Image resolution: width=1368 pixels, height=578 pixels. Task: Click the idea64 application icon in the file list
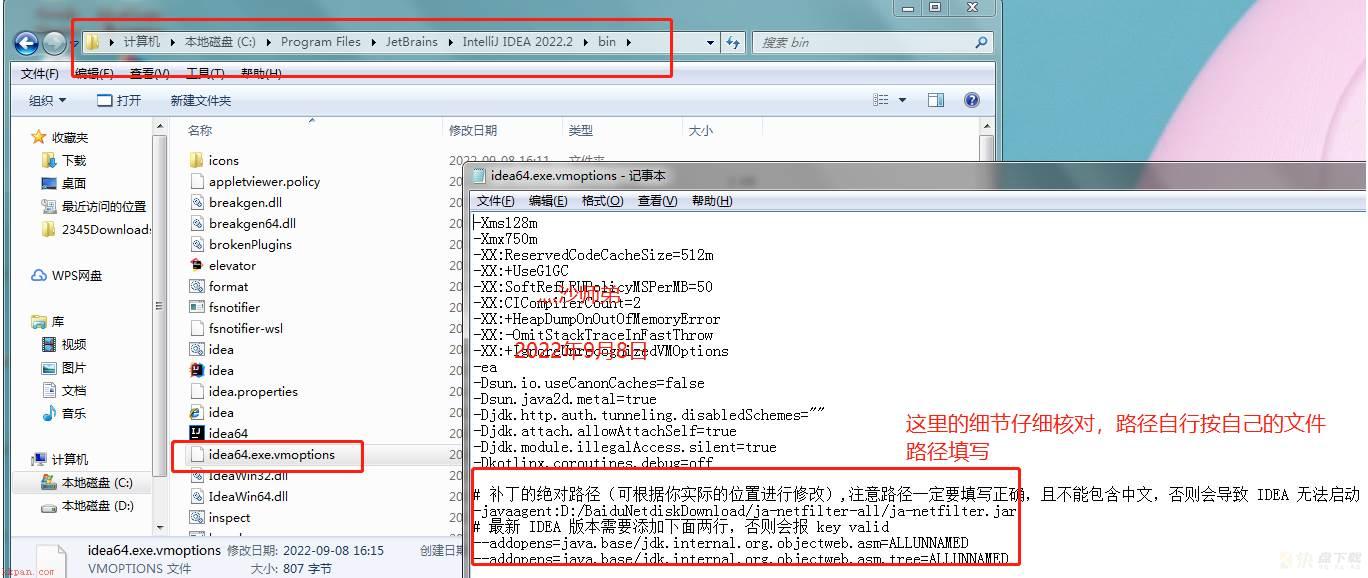tap(197, 433)
